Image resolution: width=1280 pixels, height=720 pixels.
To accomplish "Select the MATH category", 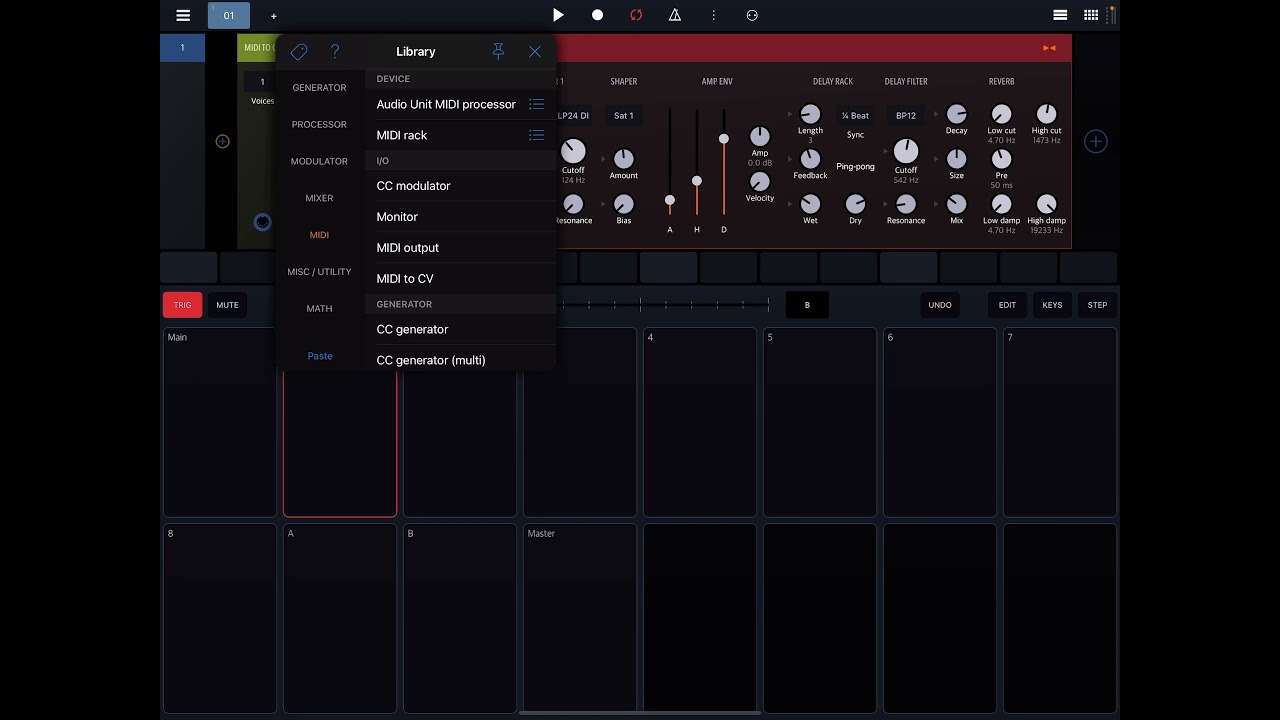I will 319,309.
